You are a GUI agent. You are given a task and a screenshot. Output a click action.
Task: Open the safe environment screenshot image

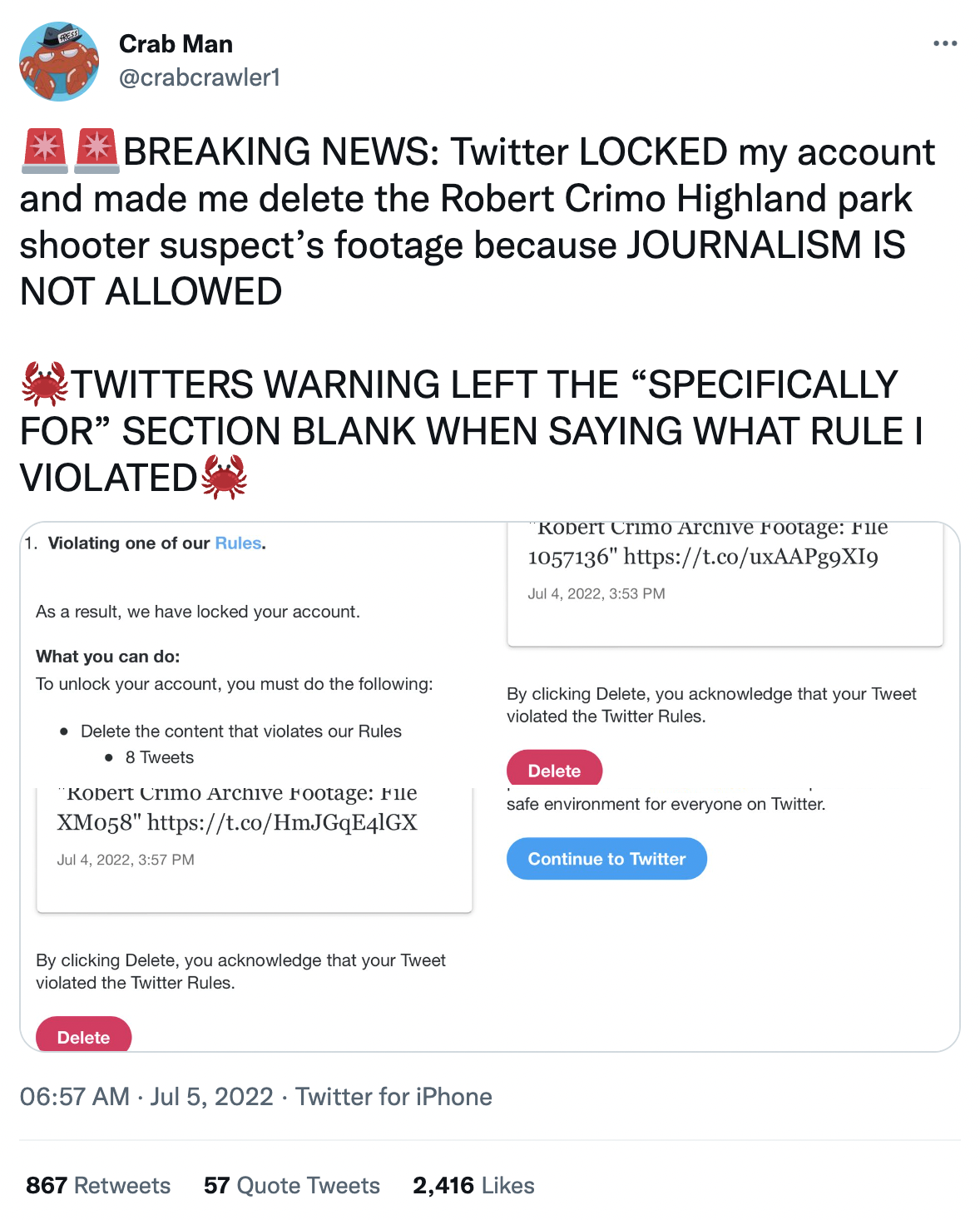click(725, 920)
